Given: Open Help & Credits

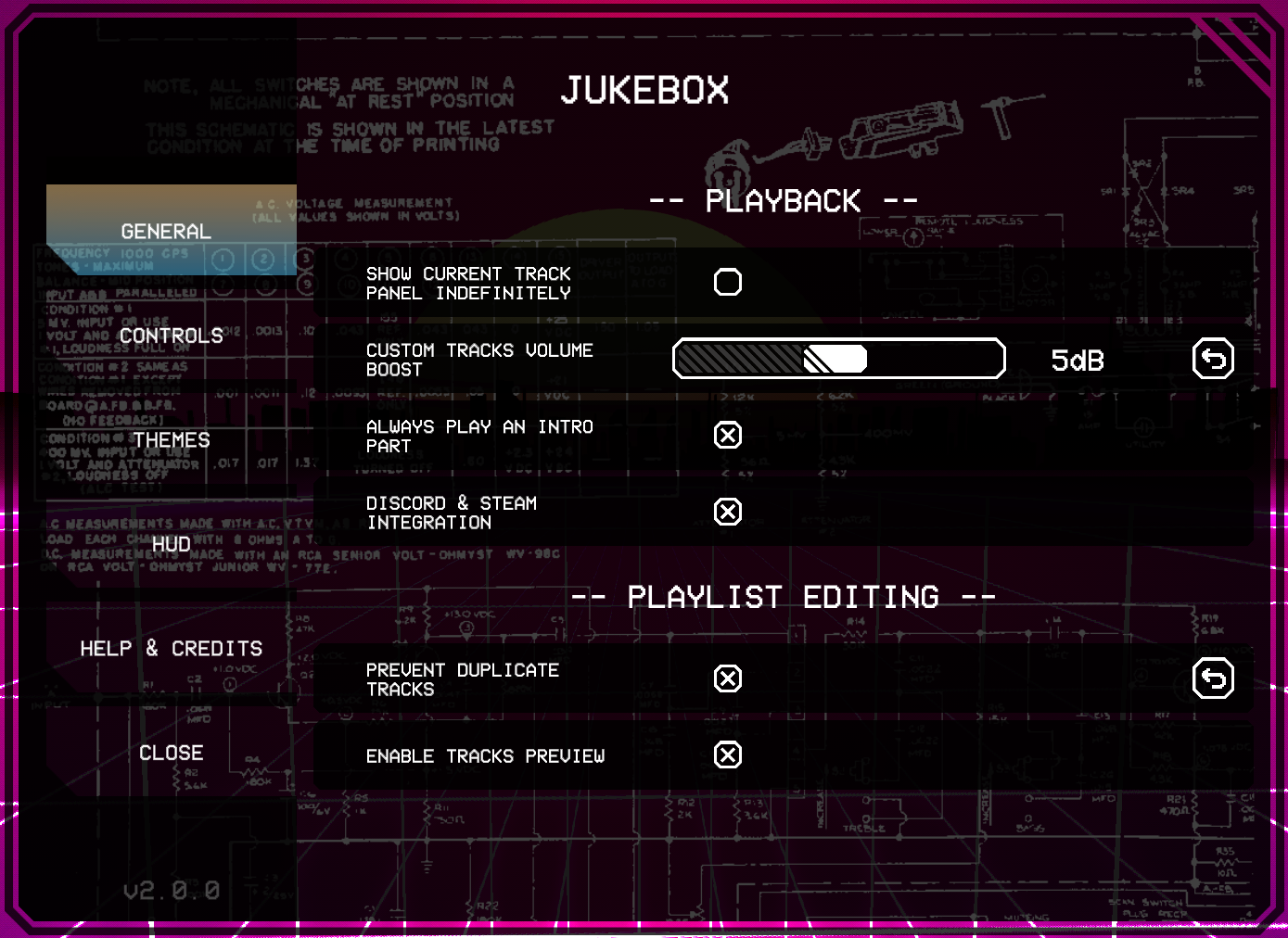Looking at the screenshot, I should (171, 648).
